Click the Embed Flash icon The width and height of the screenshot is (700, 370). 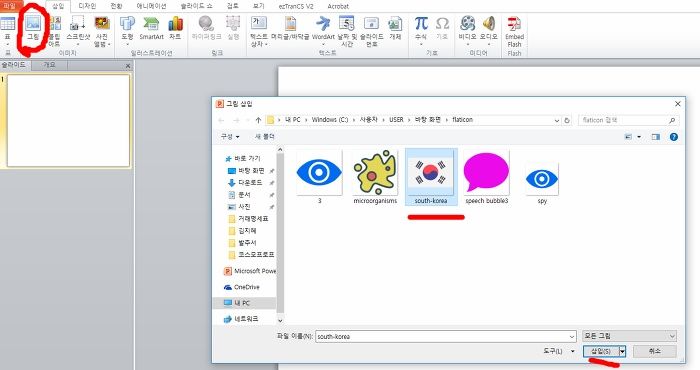[514, 31]
